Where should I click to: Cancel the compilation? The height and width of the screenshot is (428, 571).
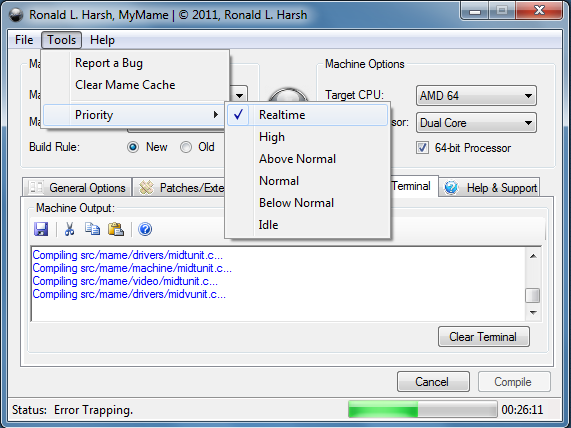pos(433,382)
